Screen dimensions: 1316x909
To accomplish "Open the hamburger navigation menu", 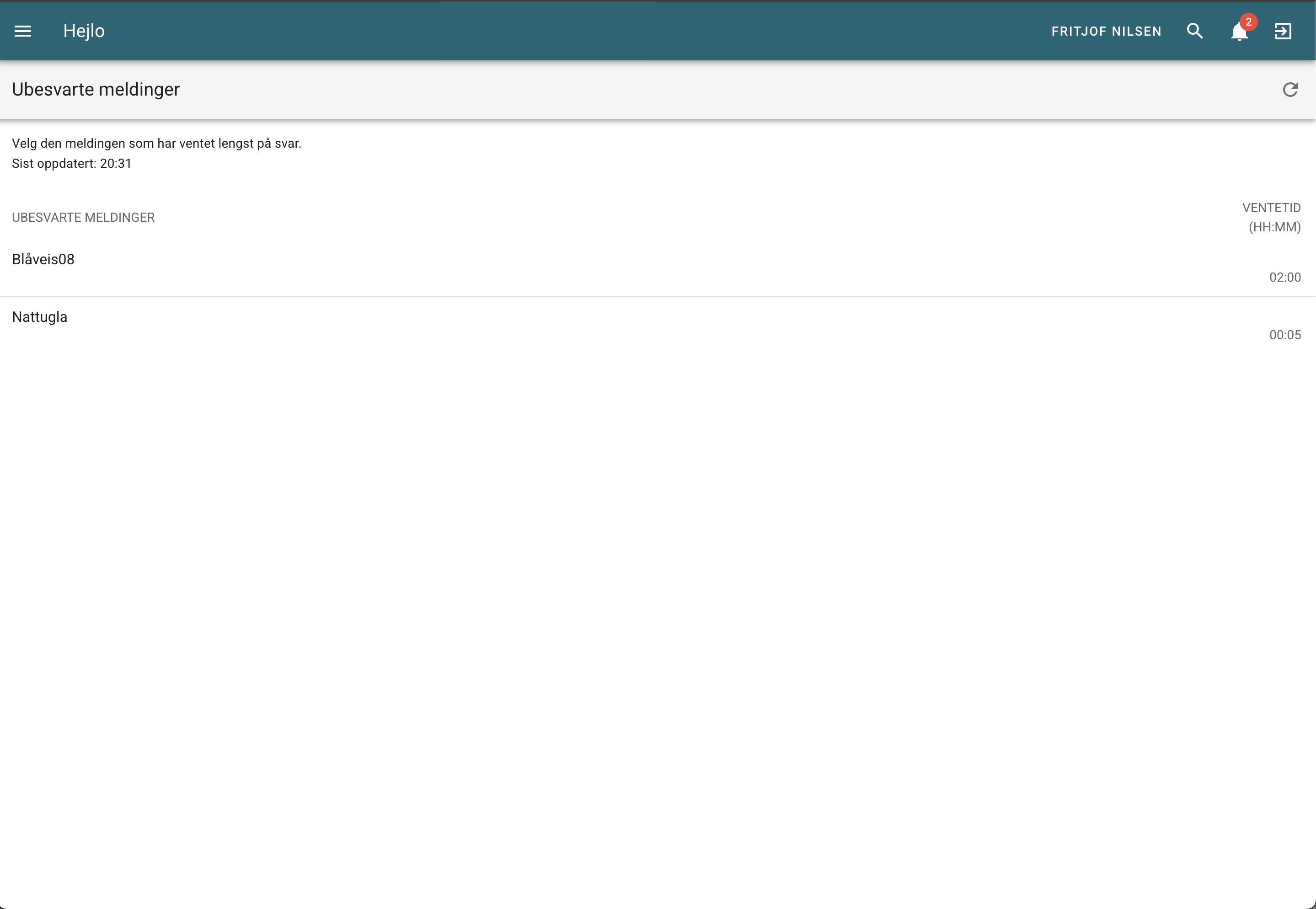I will click(x=23, y=32).
